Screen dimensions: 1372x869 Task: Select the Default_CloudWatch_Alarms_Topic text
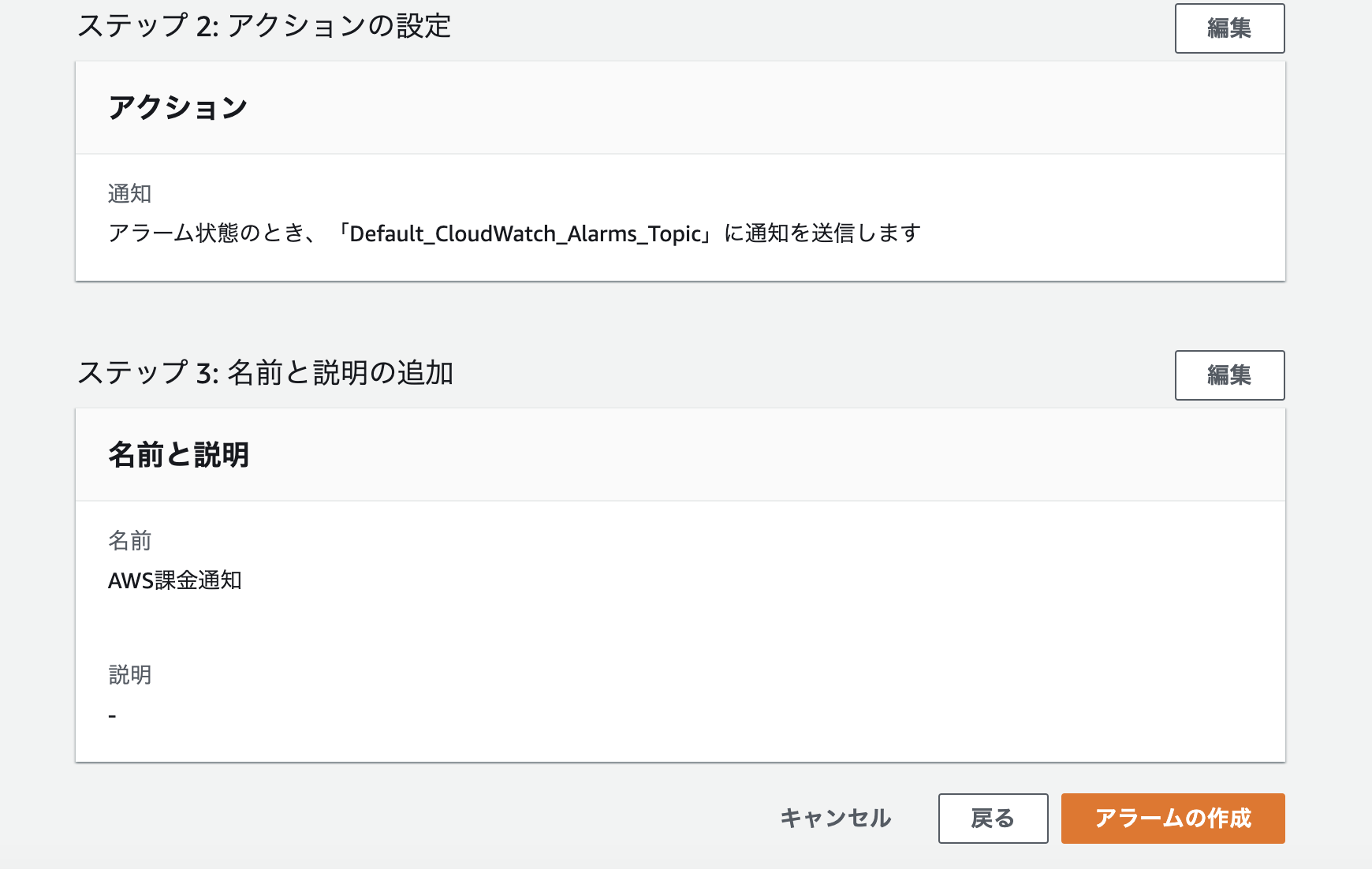pos(527,232)
